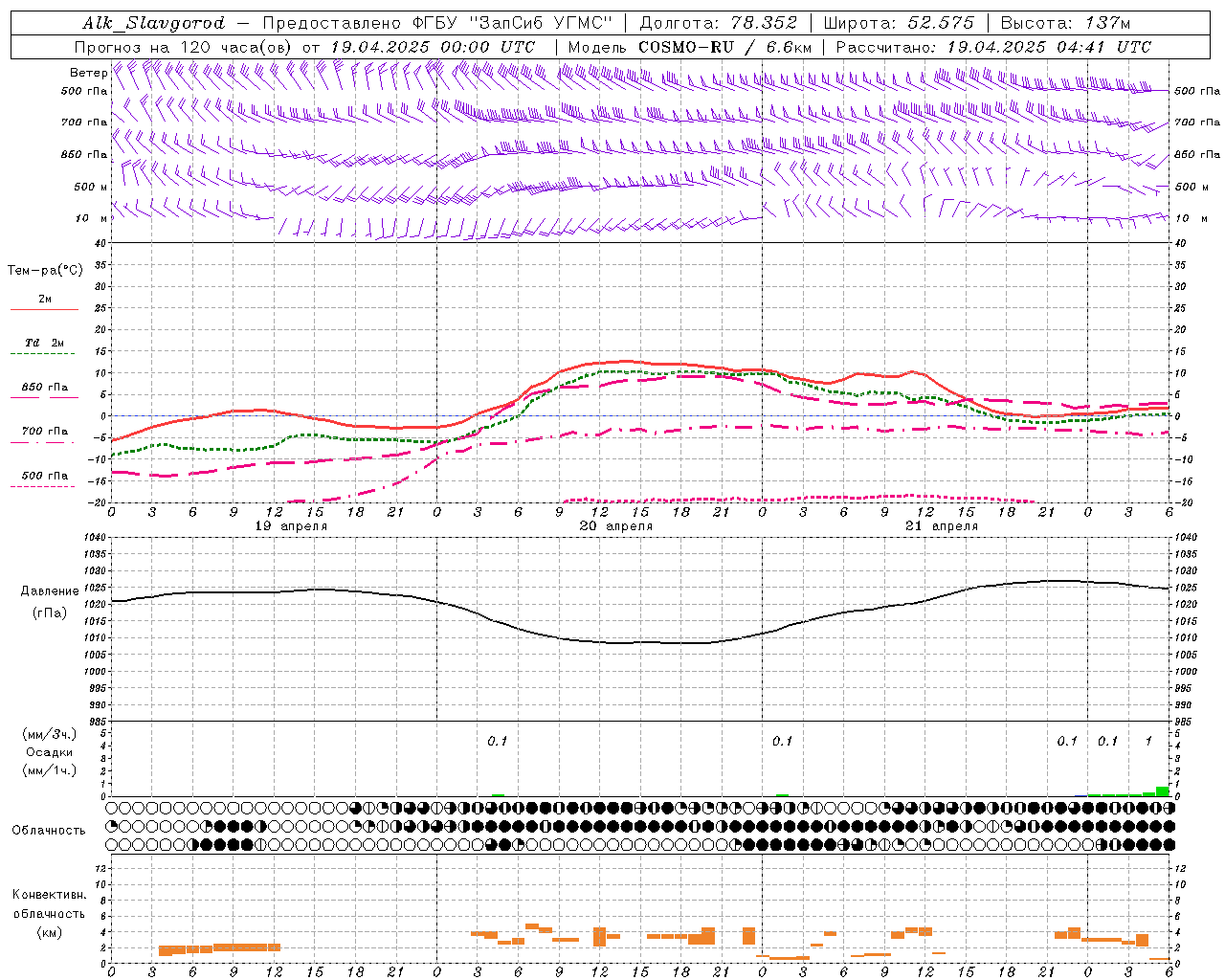The image size is (1225, 980).
Task: Click the 10 м wind level label on the left
Action: (x=91, y=218)
